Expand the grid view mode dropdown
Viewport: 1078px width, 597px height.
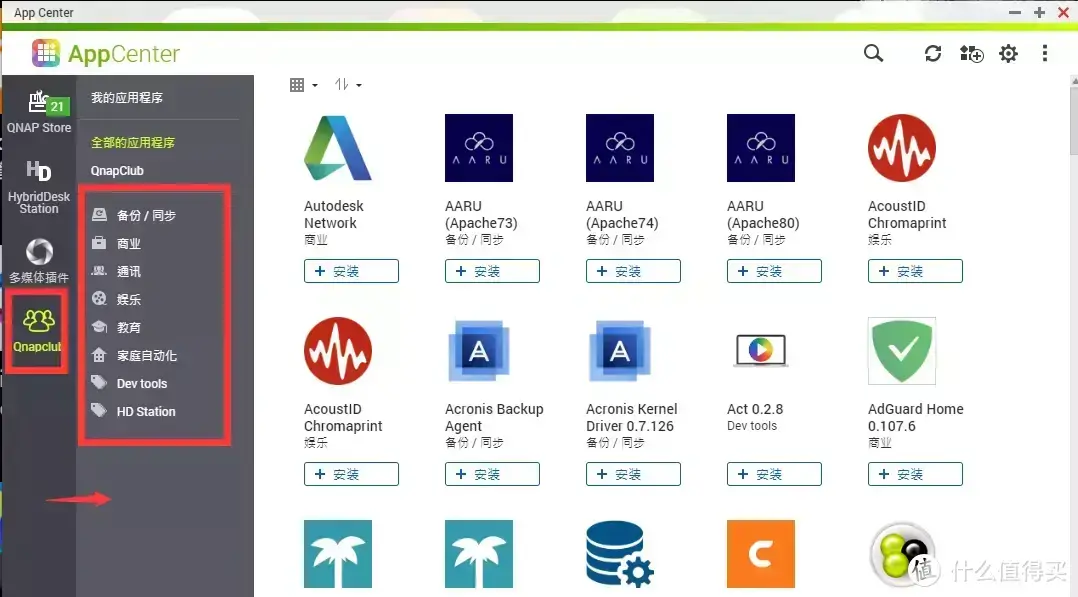[x=303, y=85]
